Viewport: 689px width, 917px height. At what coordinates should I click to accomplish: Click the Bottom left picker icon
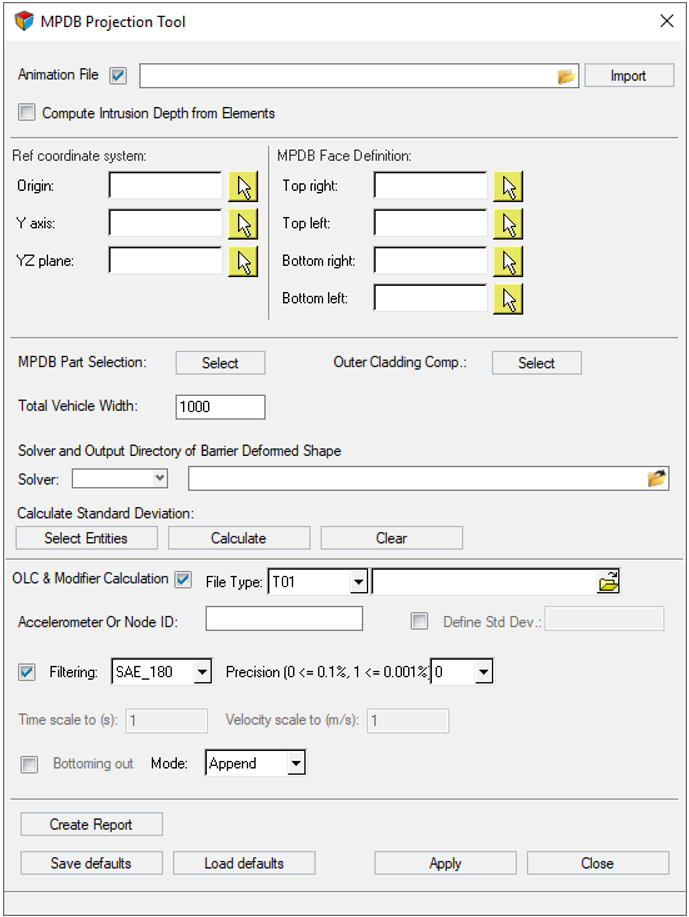tap(508, 298)
